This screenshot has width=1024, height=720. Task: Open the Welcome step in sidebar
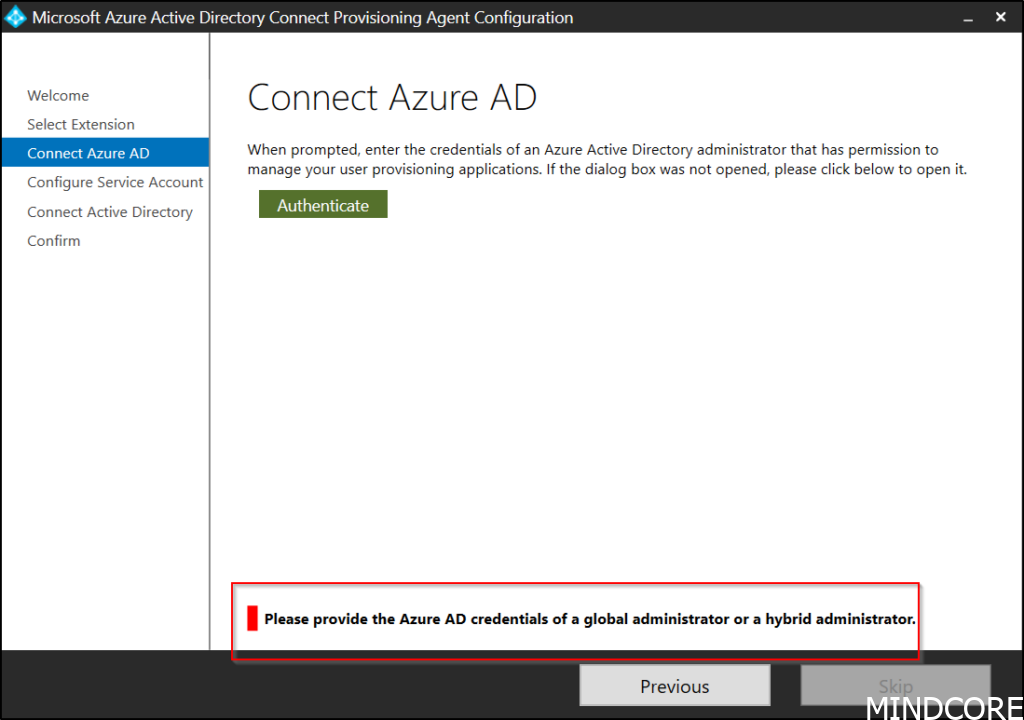click(x=58, y=95)
